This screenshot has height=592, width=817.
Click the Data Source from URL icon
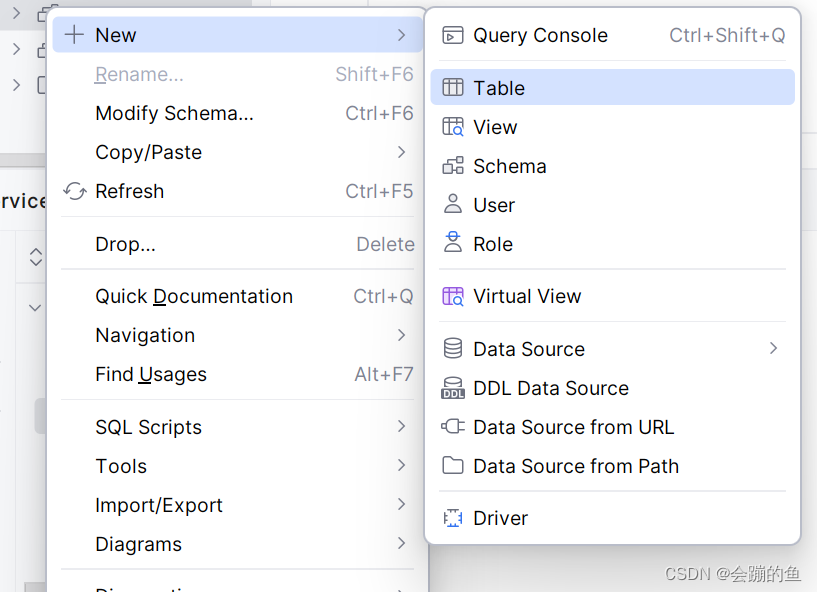click(x=453, y=427)
